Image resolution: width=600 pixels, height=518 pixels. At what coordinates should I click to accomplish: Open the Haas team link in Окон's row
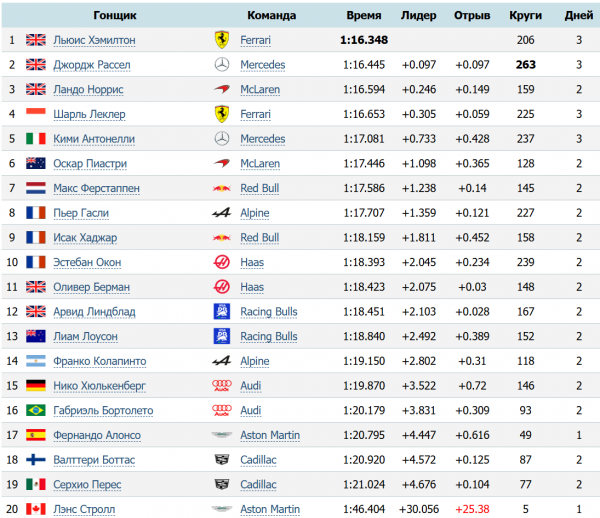252,262
